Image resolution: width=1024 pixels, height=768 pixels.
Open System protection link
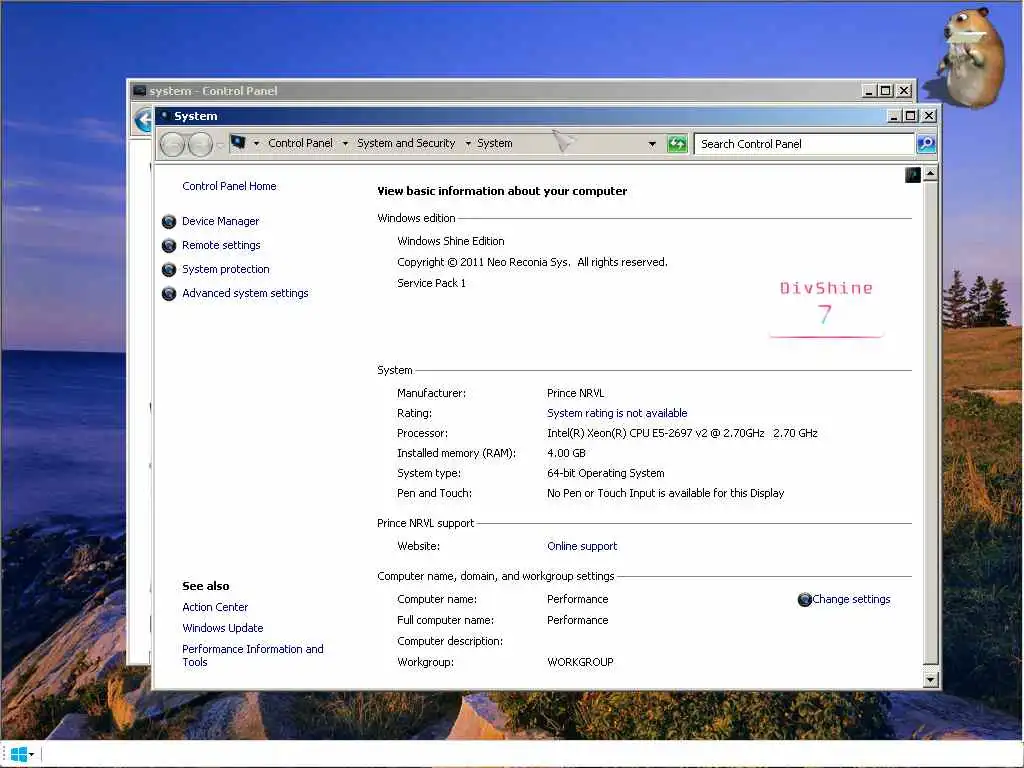[x=225, y=269]
